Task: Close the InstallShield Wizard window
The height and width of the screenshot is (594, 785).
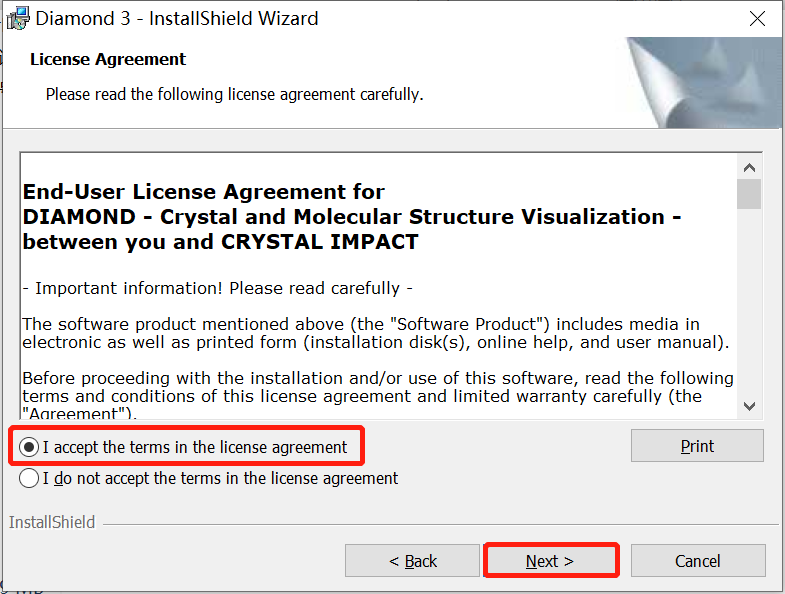Action: tap(757, 18)
